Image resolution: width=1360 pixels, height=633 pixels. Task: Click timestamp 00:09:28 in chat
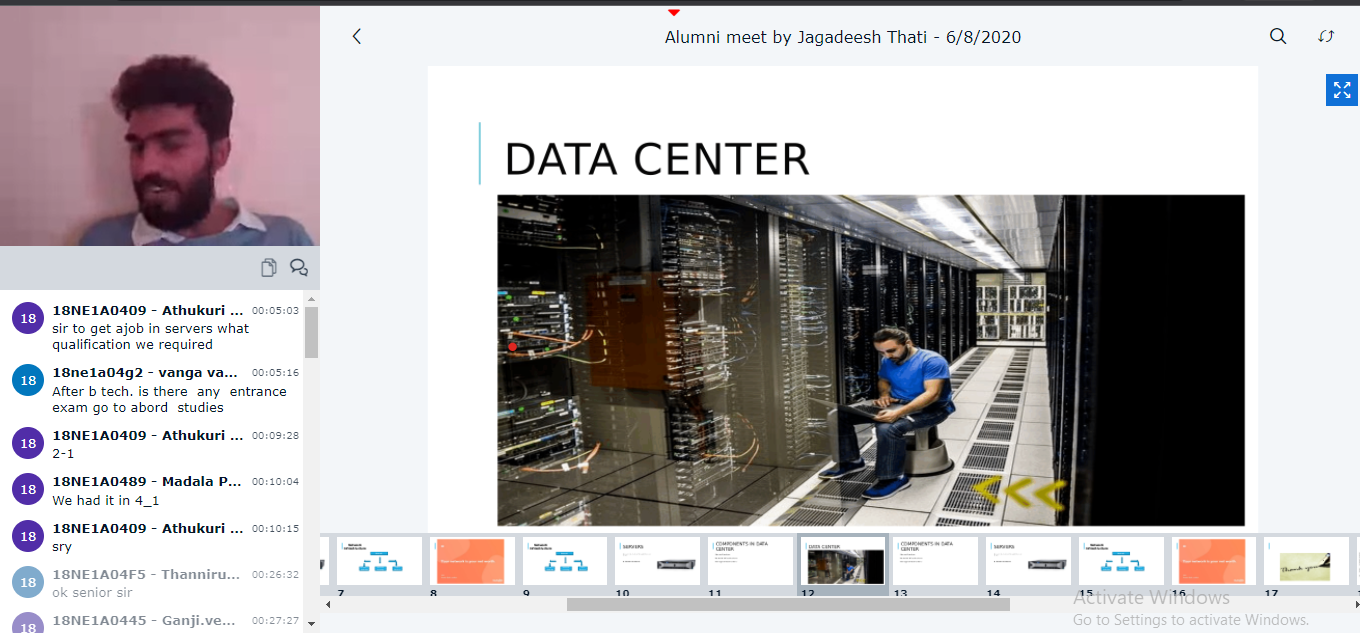[x=275, y=436]
